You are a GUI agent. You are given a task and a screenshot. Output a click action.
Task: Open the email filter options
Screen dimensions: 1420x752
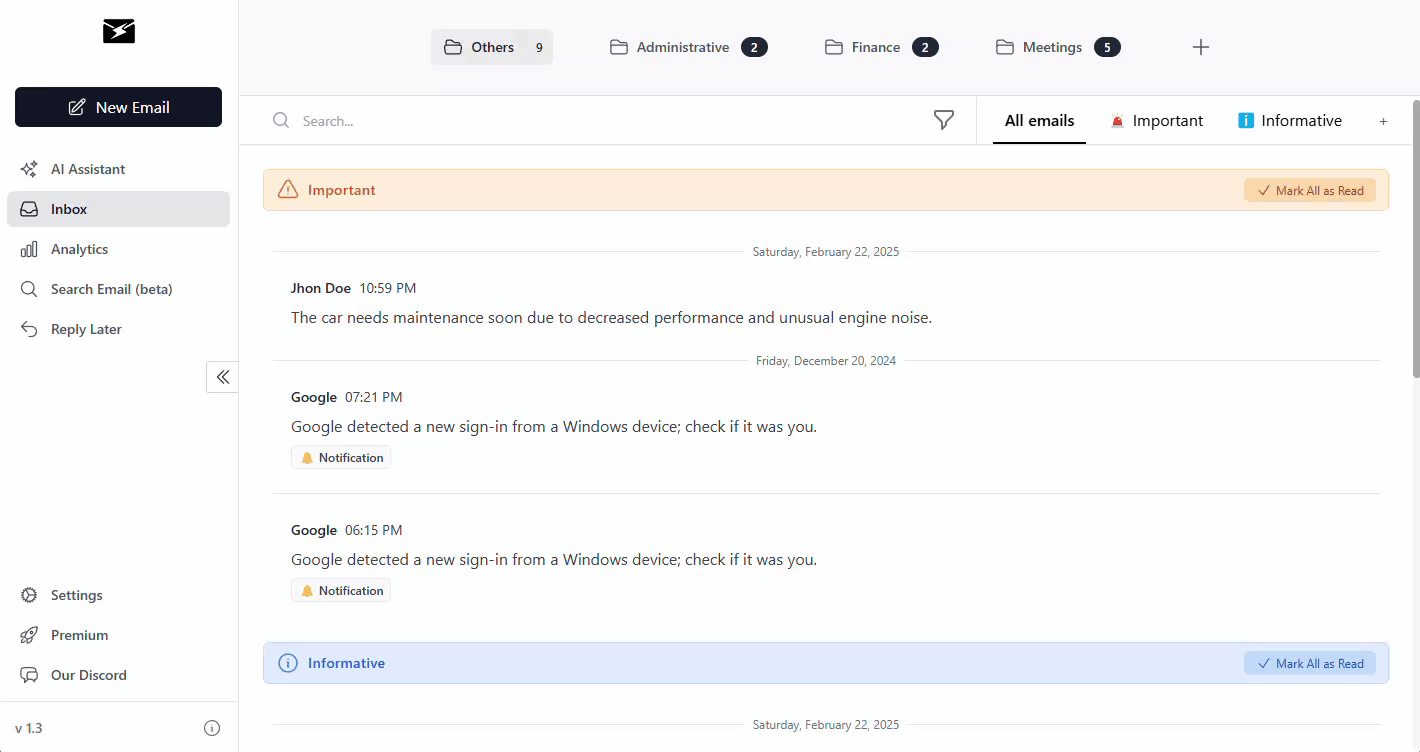click(x=943, y=120)
